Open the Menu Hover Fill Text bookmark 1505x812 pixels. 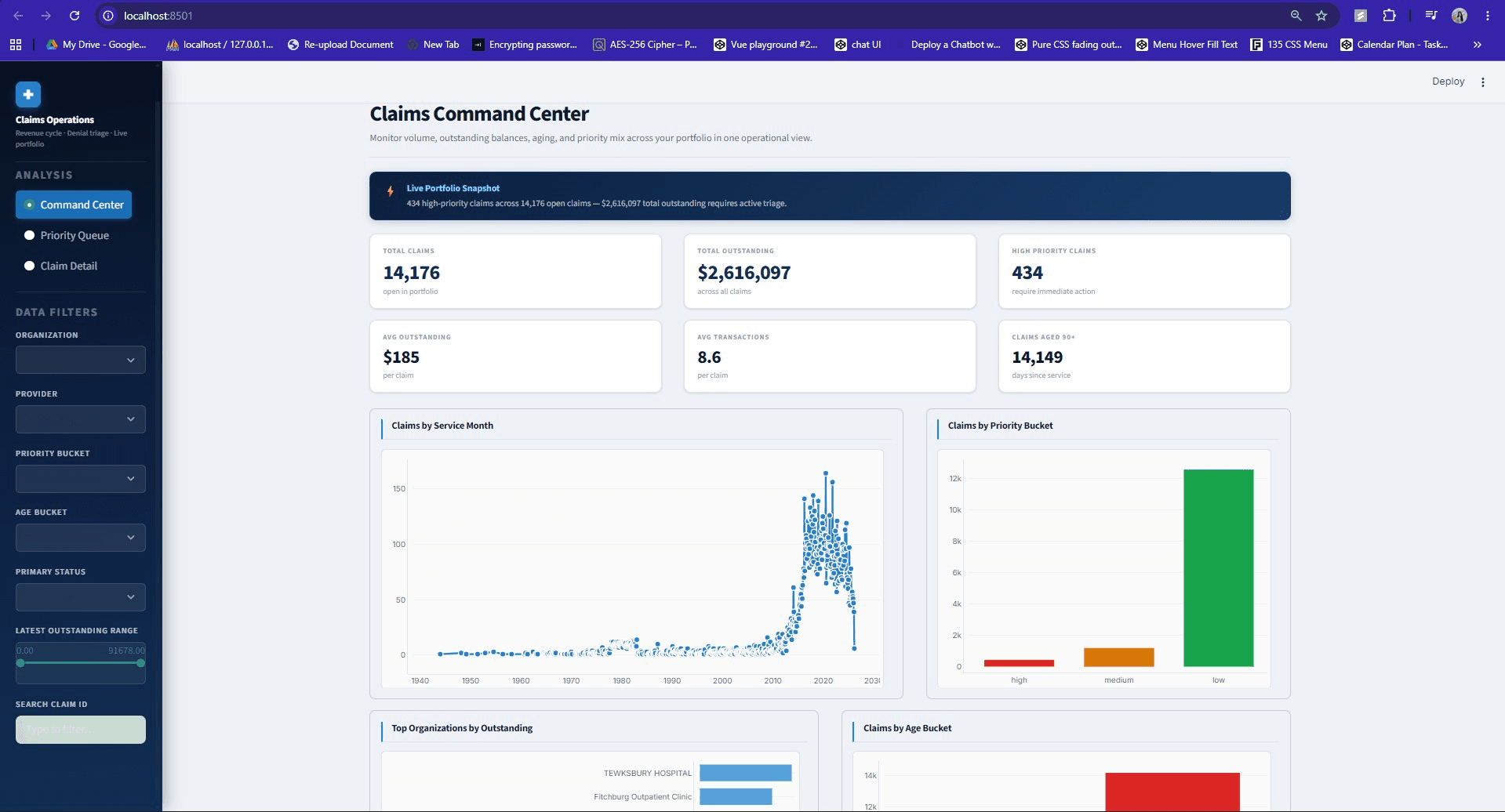point(1187,45)
